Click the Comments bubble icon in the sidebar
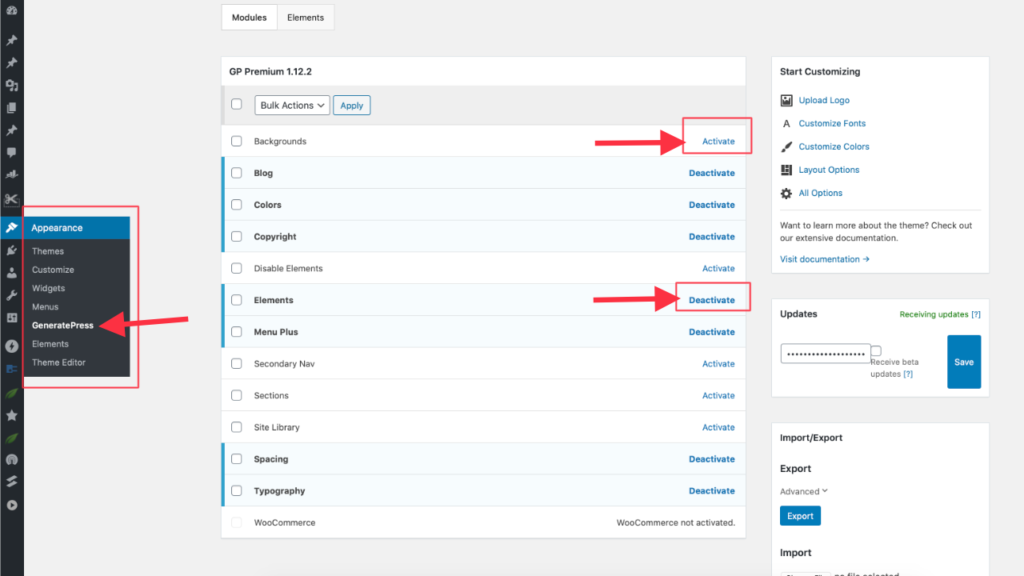Screen dimensions: 1024x576 [x=12, y=152]
